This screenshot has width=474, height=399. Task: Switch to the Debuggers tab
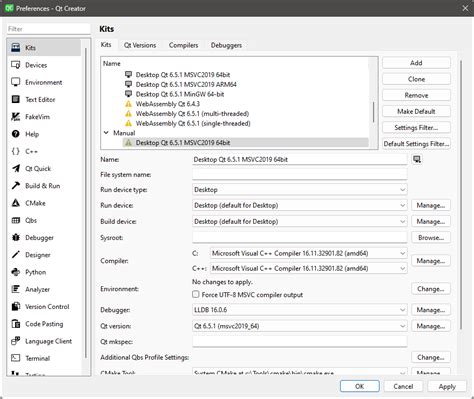[226, 45]
